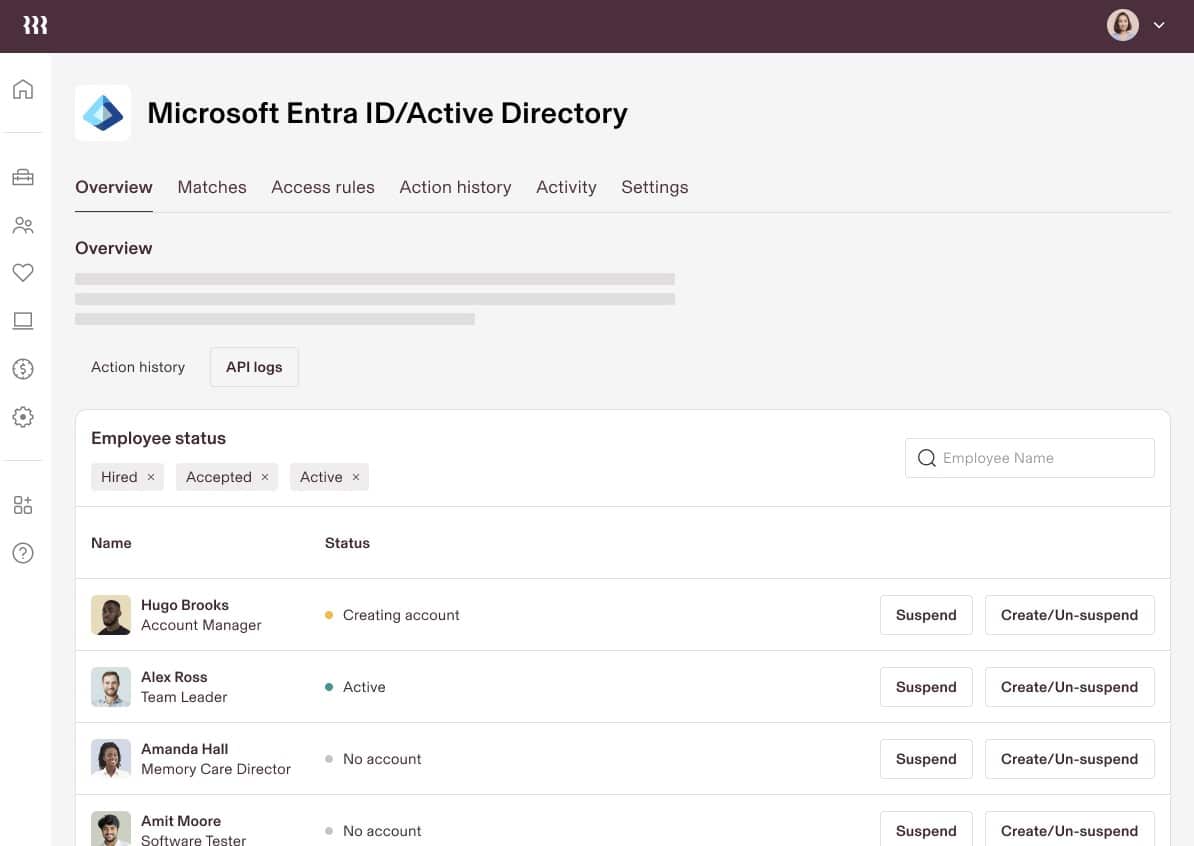Open the laptop Devices icon in sidebar
Image resolution: width=1194 pixels, height=846 pixels.
click(23, 321)
